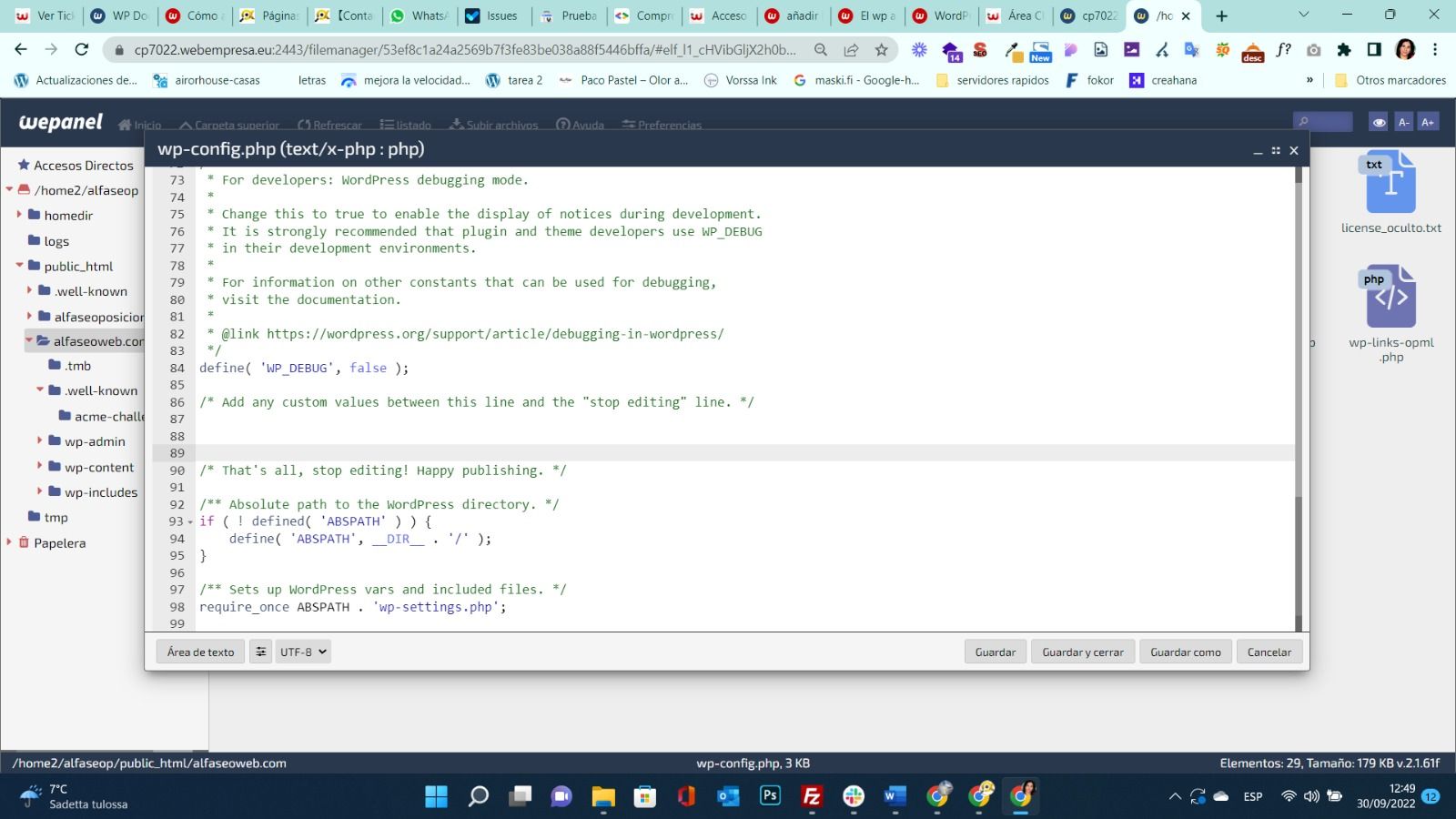Click the Inicio toolbar item
The image size is (1456, 819).
[x=139, y=125]
